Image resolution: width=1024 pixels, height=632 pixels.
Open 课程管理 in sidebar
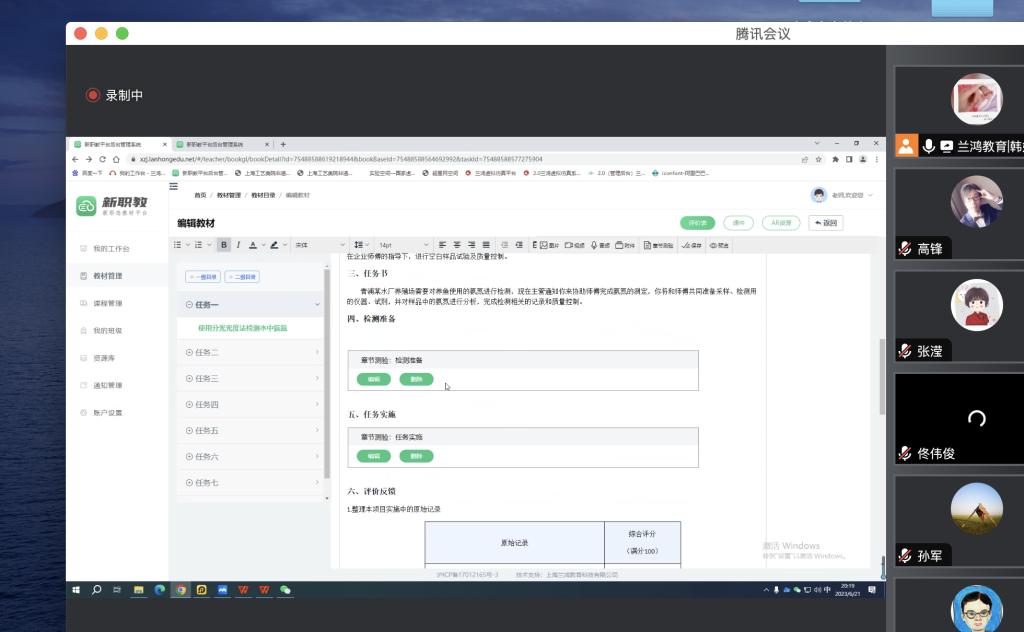(108, 303)
